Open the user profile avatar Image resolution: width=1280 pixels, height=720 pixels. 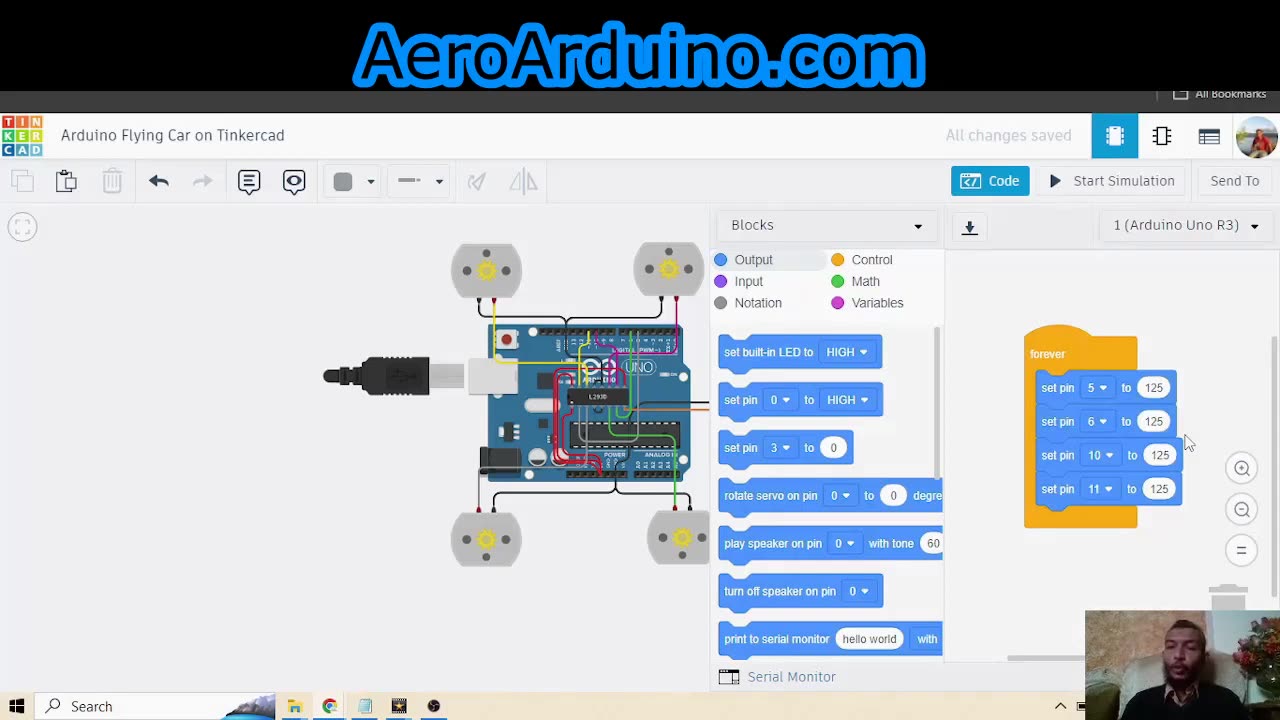click(1257, 136)
